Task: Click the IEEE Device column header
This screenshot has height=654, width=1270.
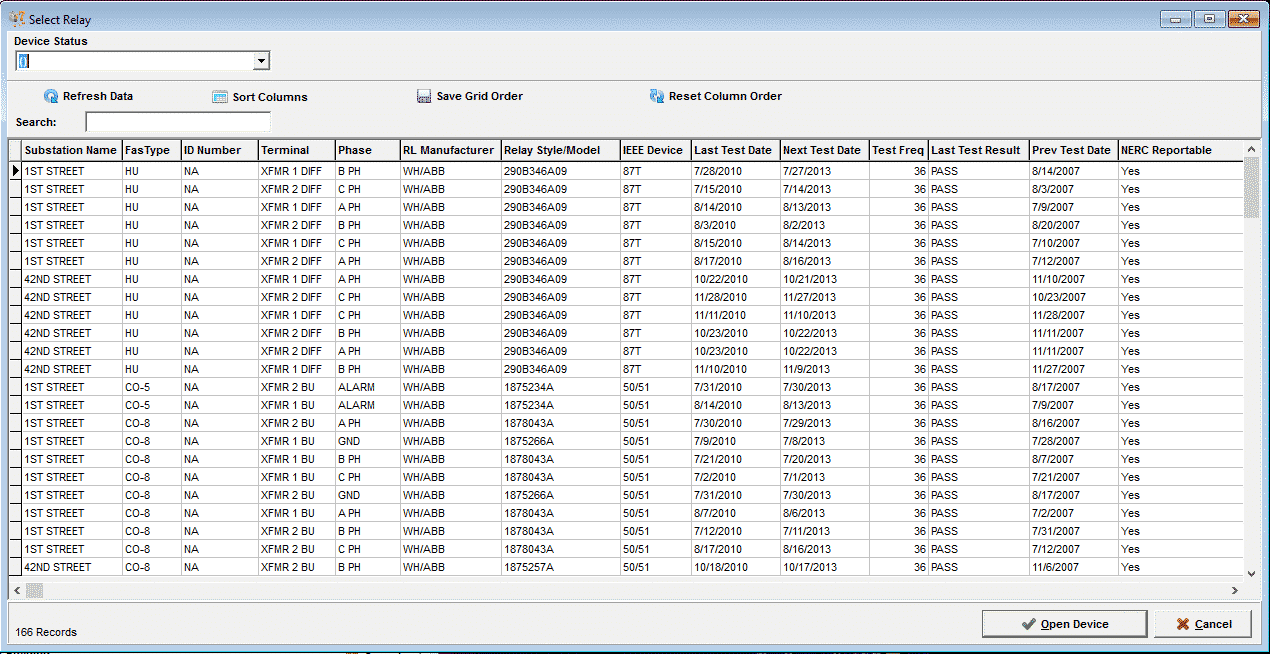Action: tap(654, 150)
